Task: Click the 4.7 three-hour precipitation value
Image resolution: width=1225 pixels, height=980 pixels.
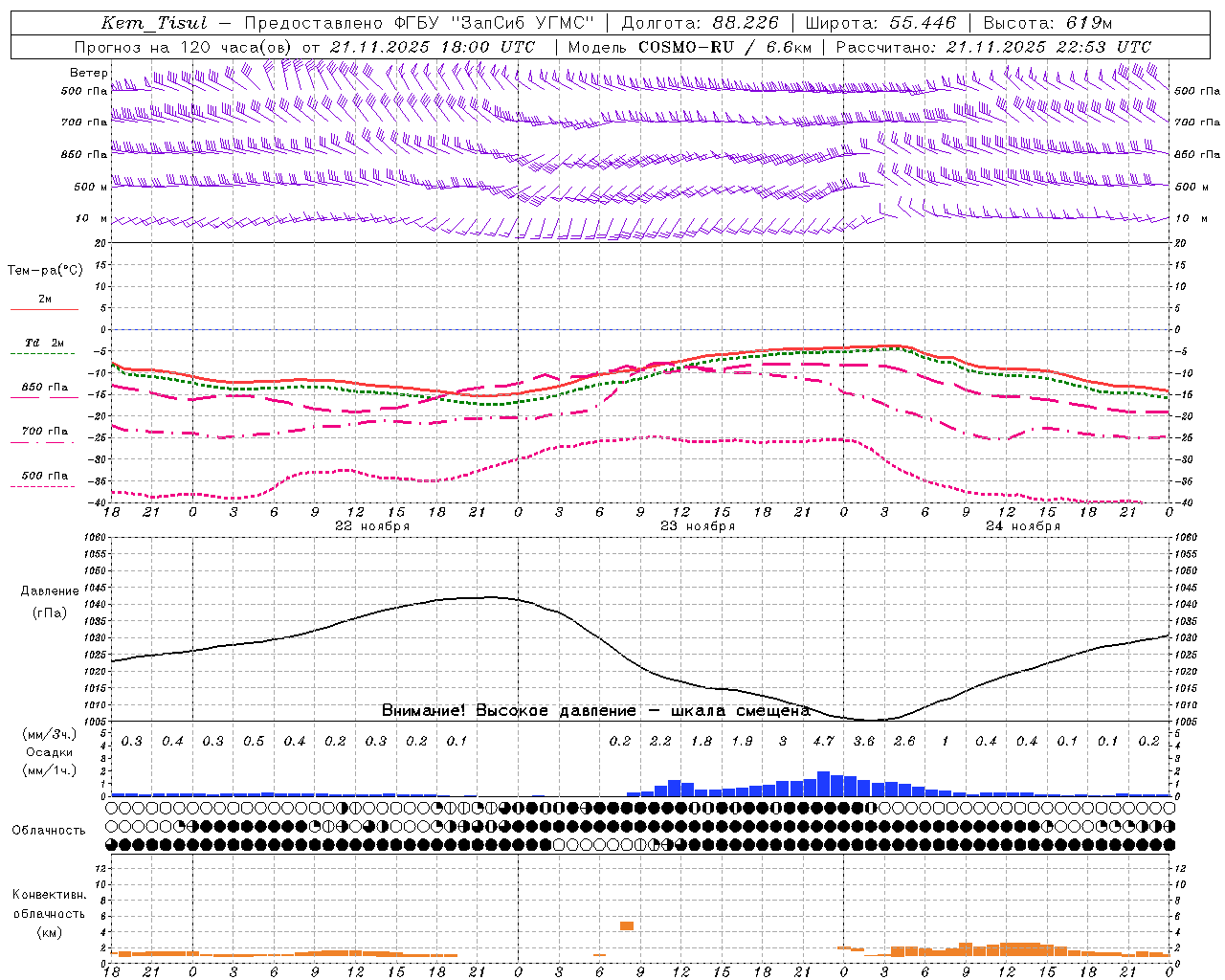Action: [823, 742]
